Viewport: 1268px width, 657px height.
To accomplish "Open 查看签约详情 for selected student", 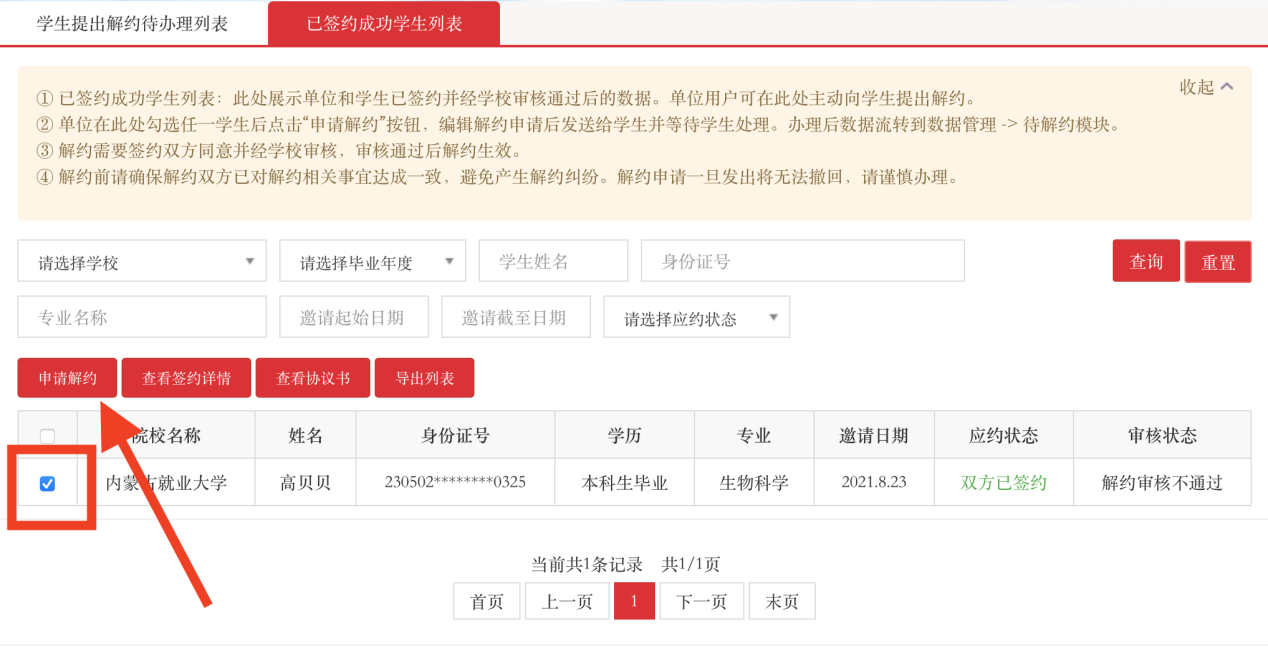I will [186, 378].
